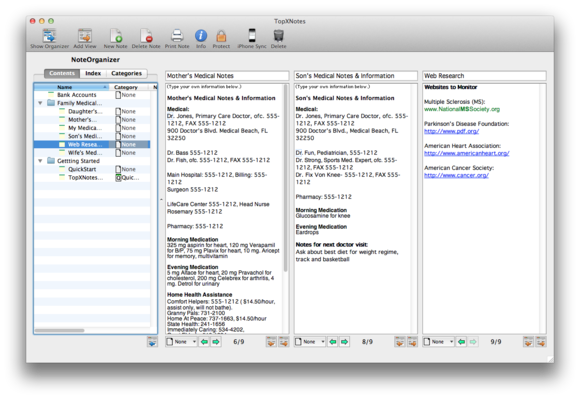Go to previous note in Son's Medical Notes pane
The width and height of the screenshot is (580, 399).
point(333,342)
